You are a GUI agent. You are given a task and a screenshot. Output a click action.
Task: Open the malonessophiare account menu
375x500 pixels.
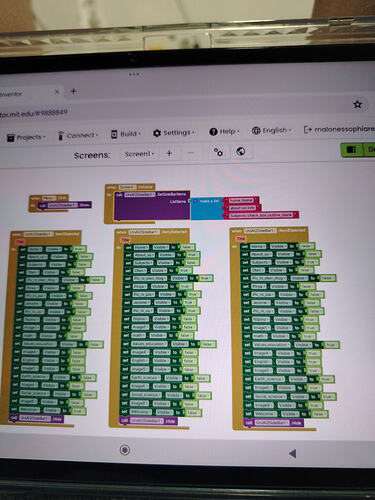[339, 129]
